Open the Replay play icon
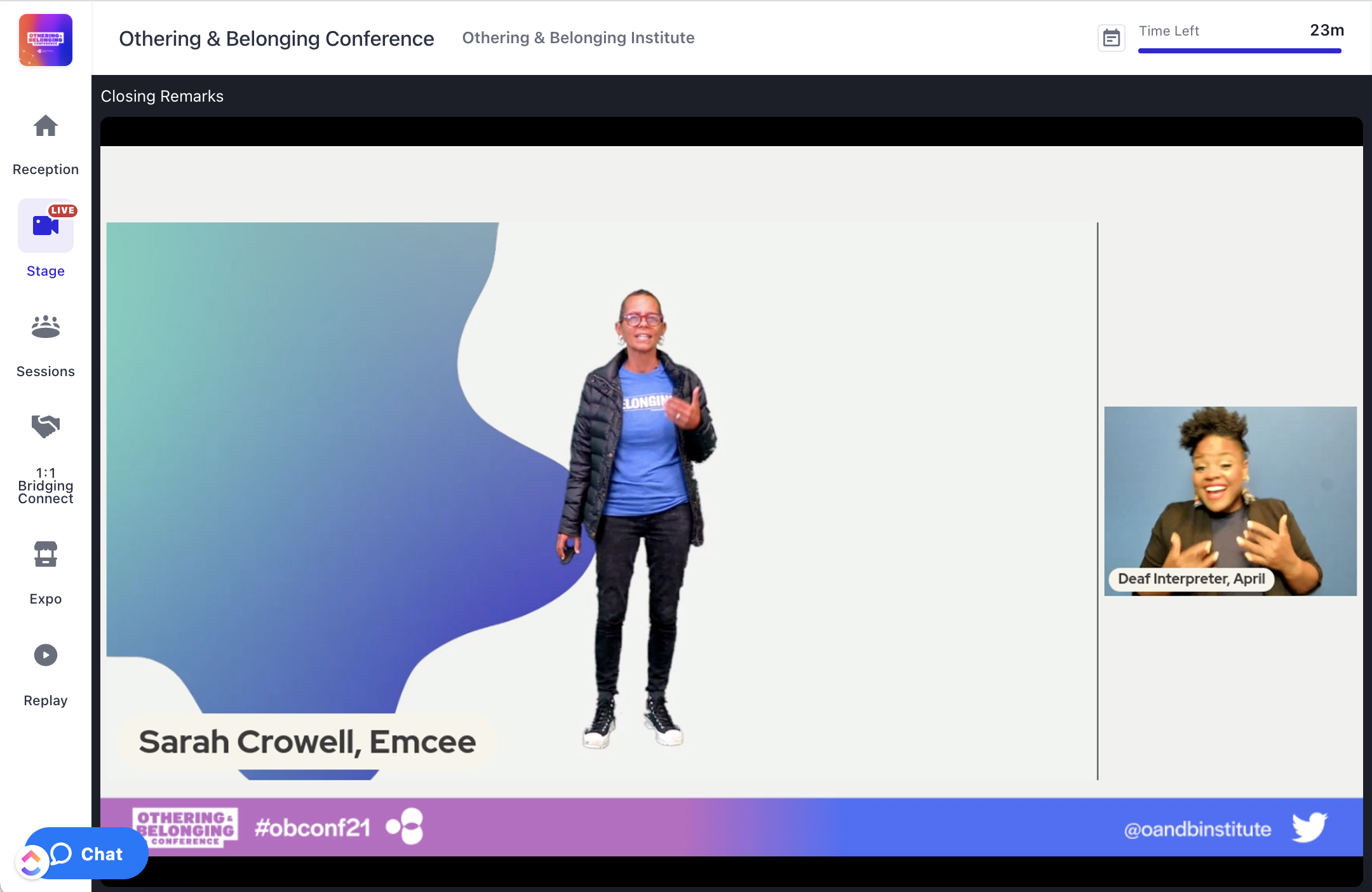The image size is (1372, 892). (x=46, y=655)
